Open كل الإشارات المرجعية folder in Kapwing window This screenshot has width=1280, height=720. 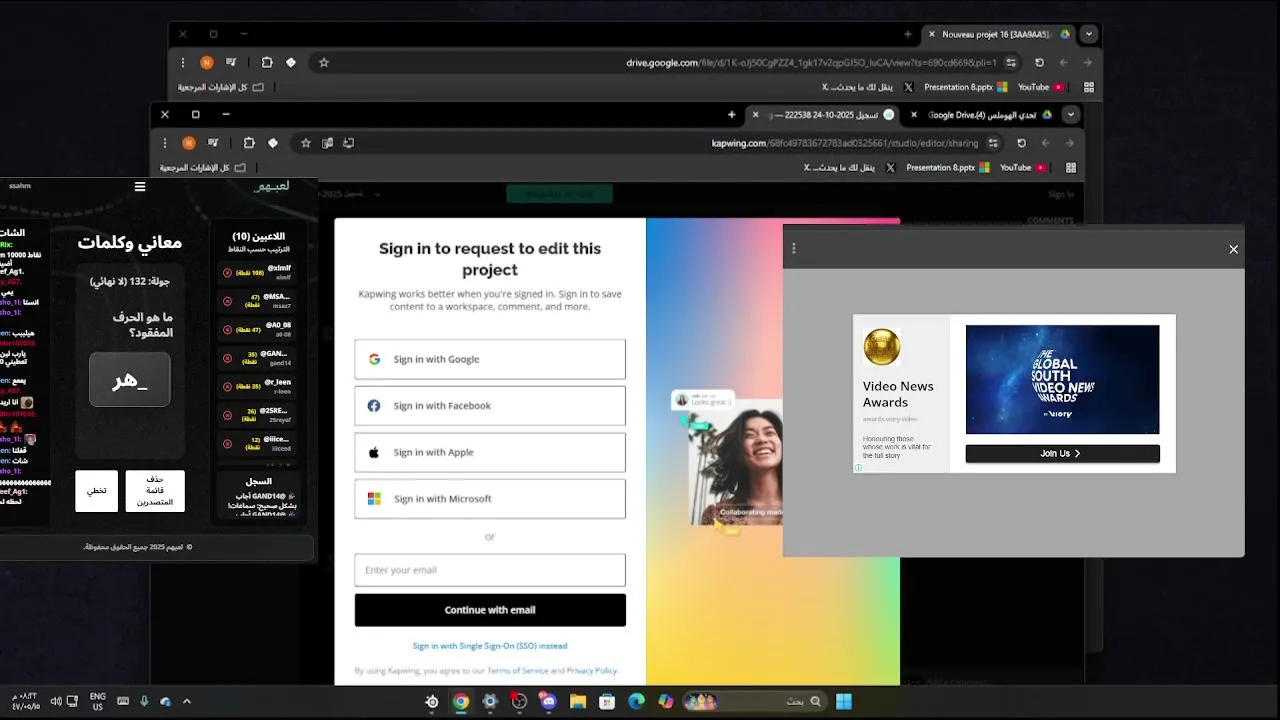pyautogui.click(x=202, y=168)
